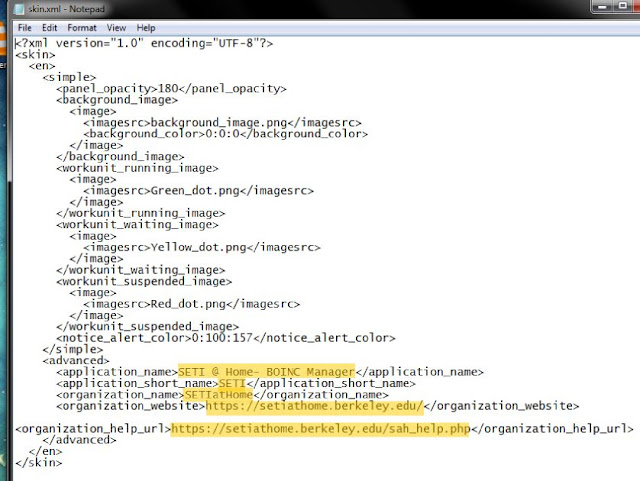This screenshot has height=481, width=640.
Task: Click the text background_image.png
Action: (x=219, y=123)
